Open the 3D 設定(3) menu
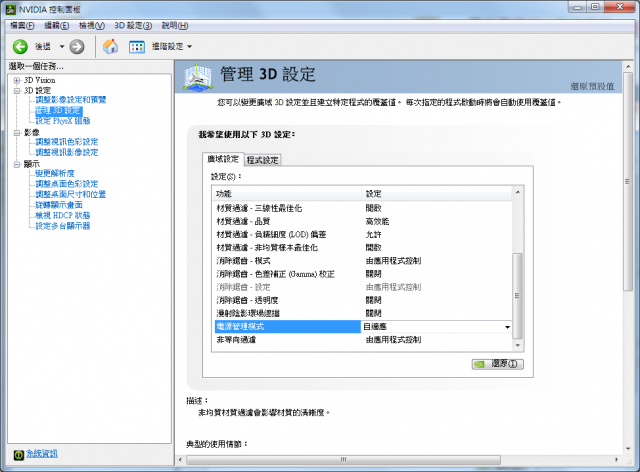This screenshot has height=472, width=640. pos(133,26)
